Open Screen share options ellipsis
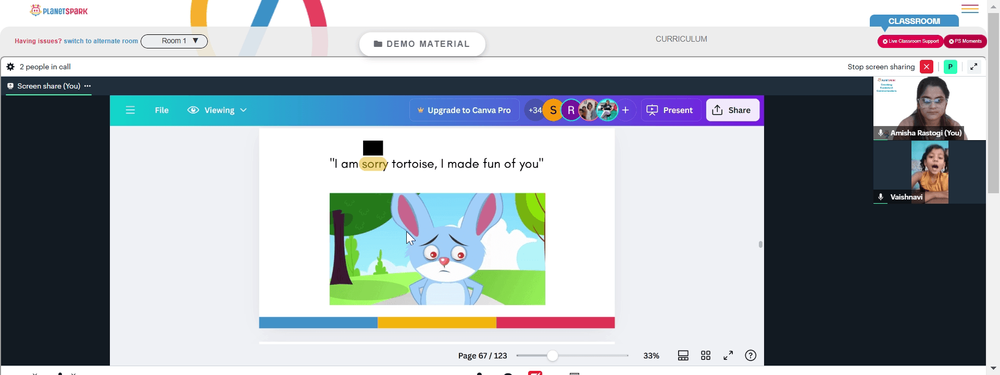 coord(87,86)
